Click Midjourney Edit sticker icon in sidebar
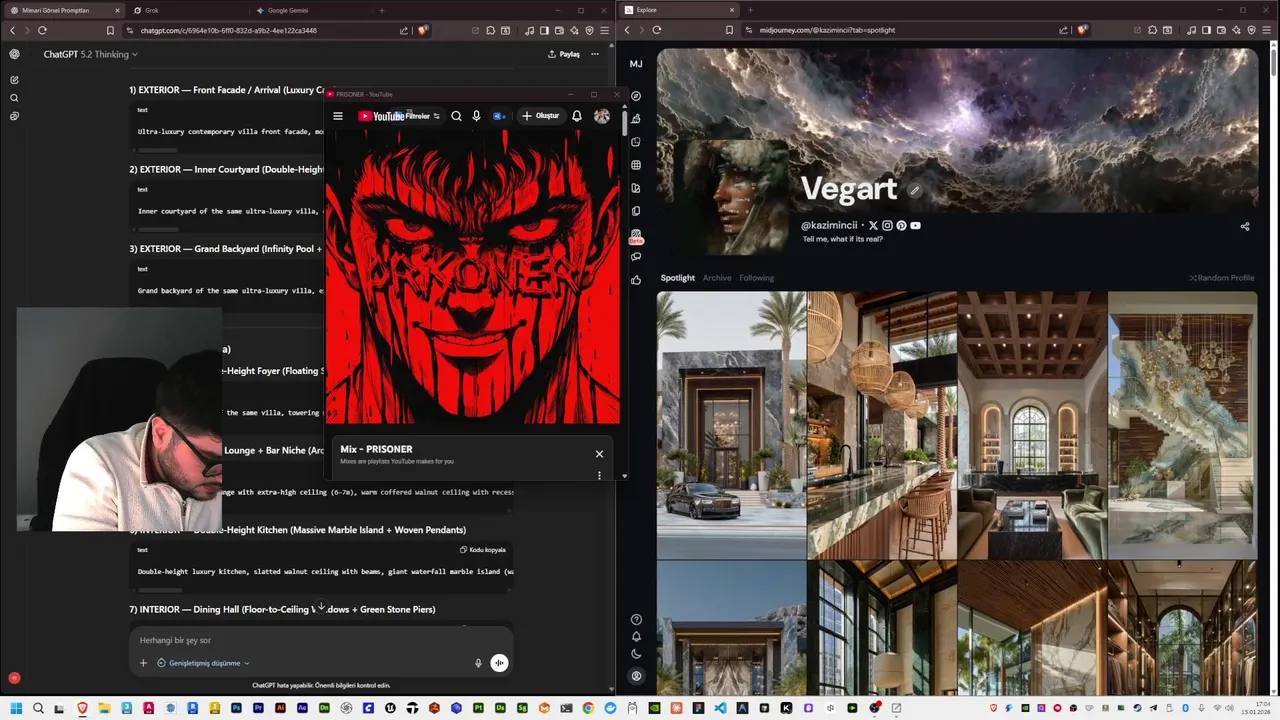The width and height of the screenshot is (1280, 720). [636, 142]
